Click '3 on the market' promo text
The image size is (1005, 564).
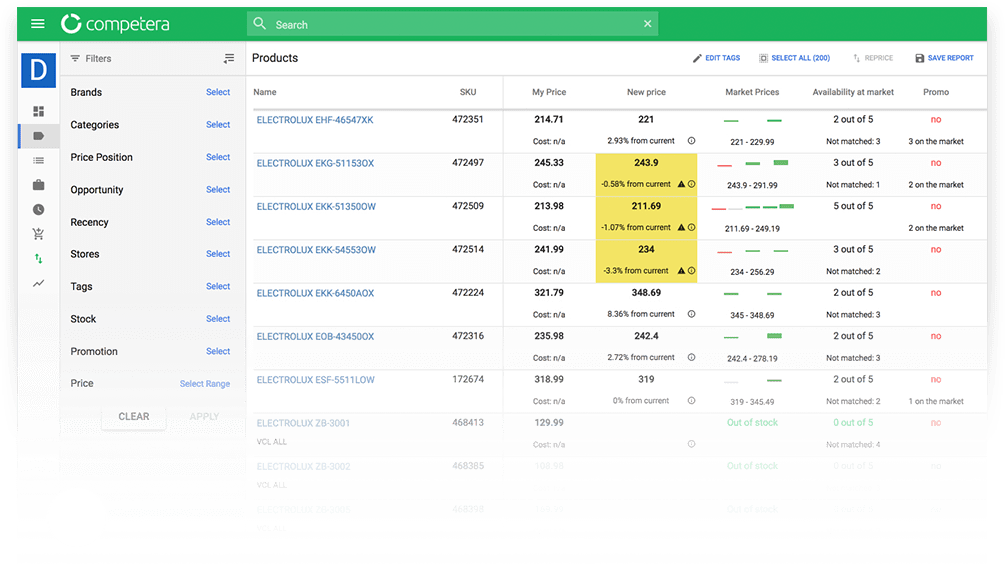(936, 142)
